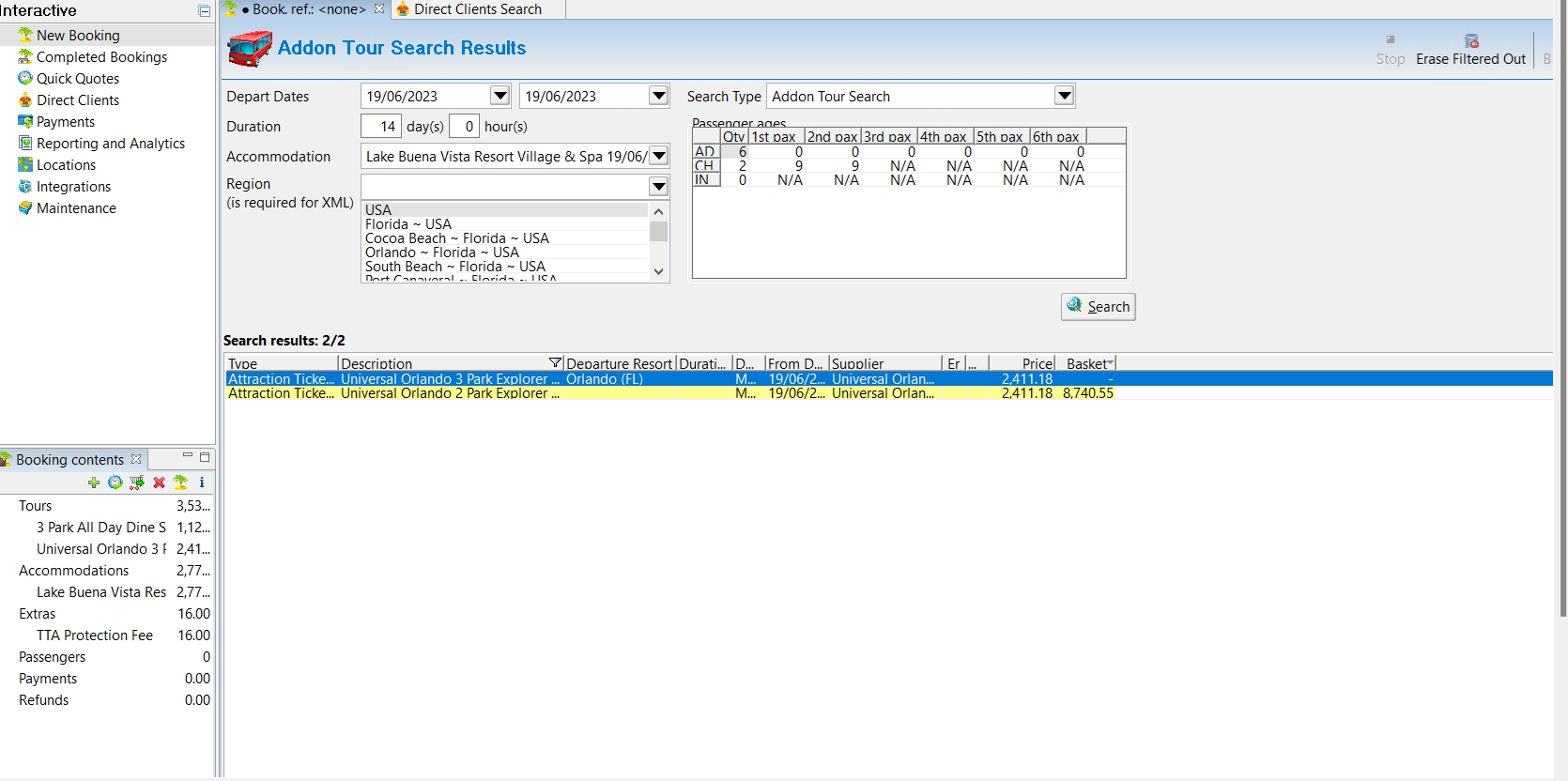Switch to the Direct Clients Search tab

tap(478, 9)
